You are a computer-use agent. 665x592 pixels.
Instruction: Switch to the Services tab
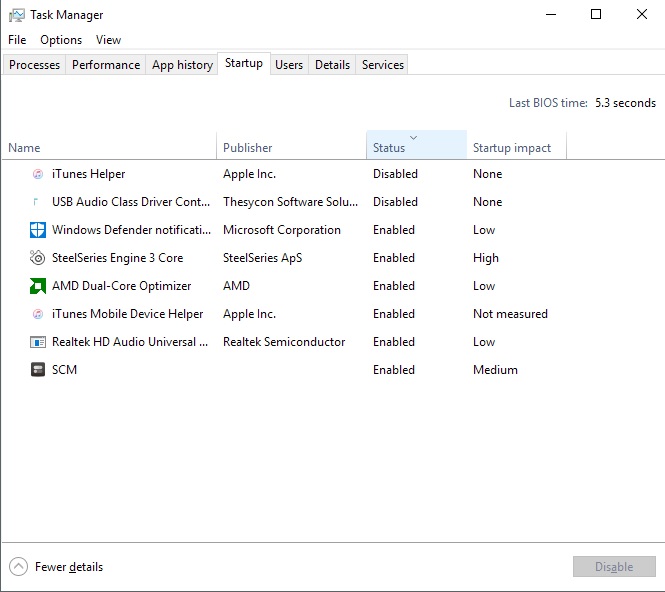tap(383, 65)
